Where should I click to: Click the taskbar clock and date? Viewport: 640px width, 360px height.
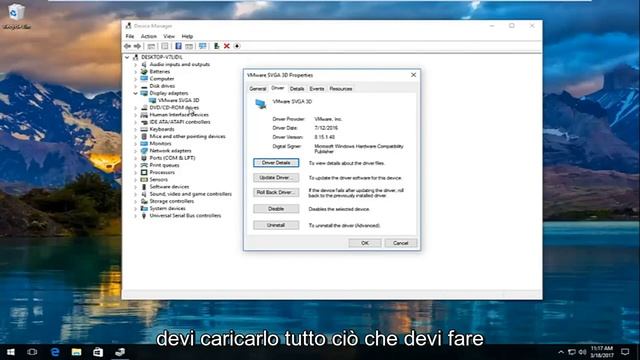pos(602,352)
